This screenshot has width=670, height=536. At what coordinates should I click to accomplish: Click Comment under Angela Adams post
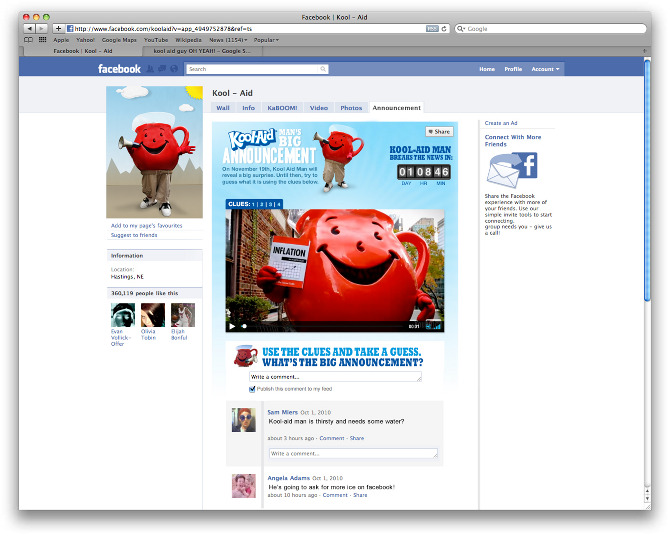pyautogui.click(x=335, y=495)
